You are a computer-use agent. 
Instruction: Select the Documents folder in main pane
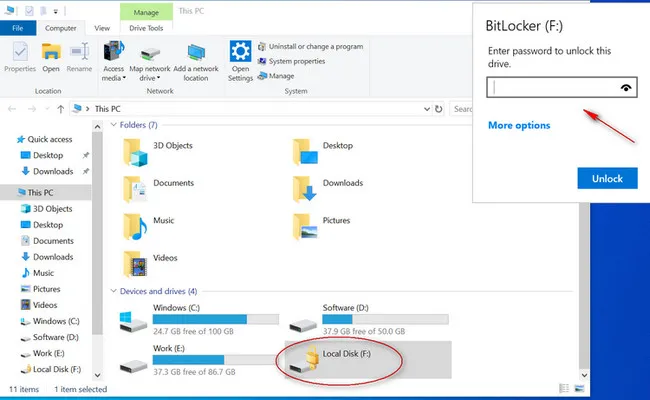pos(159,189)
